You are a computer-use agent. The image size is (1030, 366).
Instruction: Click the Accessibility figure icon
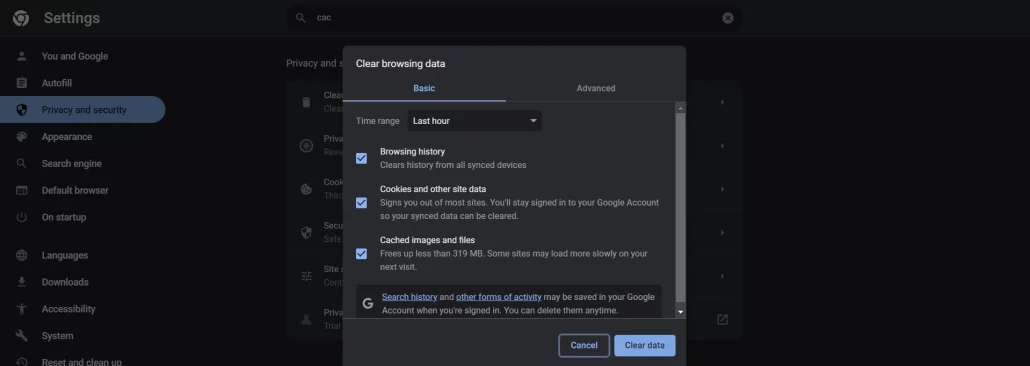(x=22, y=309)
